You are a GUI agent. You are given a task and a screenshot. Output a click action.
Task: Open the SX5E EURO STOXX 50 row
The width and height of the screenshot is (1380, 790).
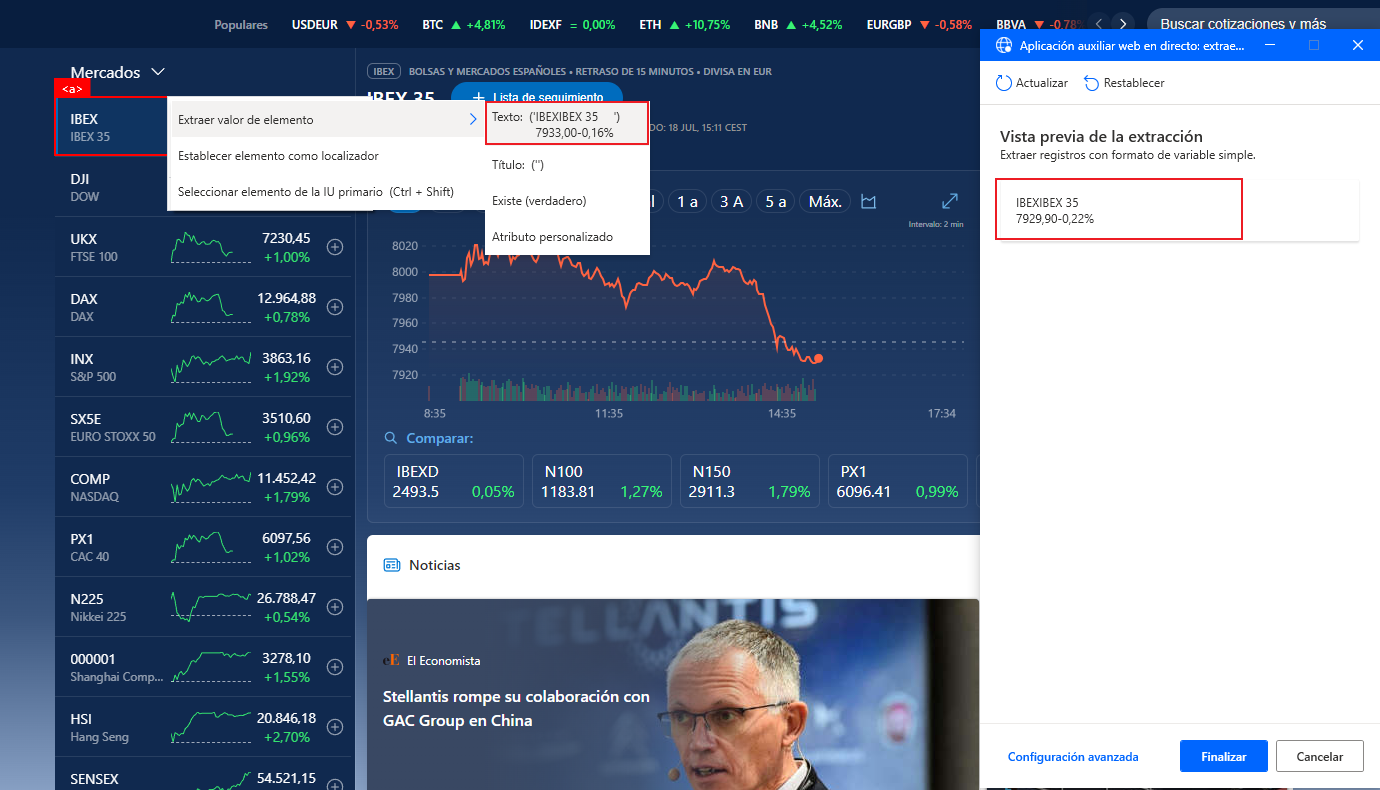tap(204, 427)
